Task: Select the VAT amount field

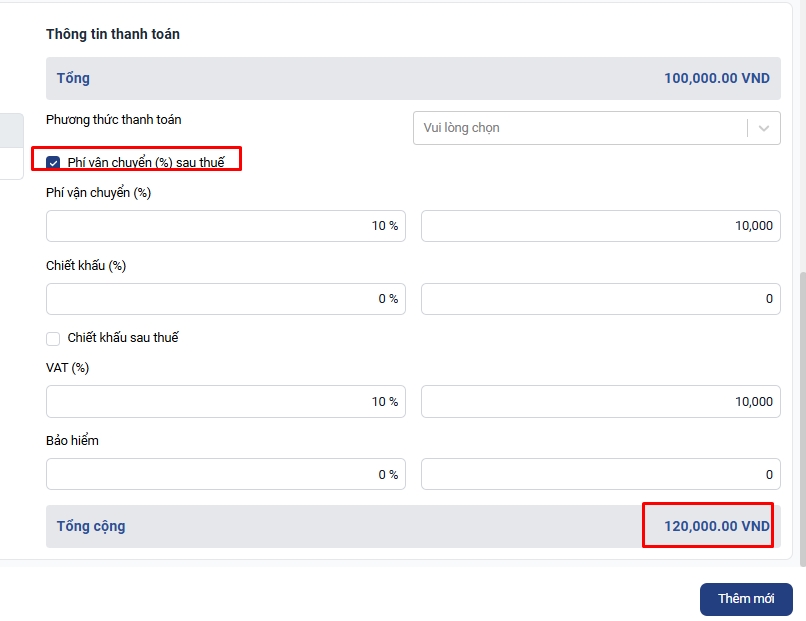Action: coord(600,402)
